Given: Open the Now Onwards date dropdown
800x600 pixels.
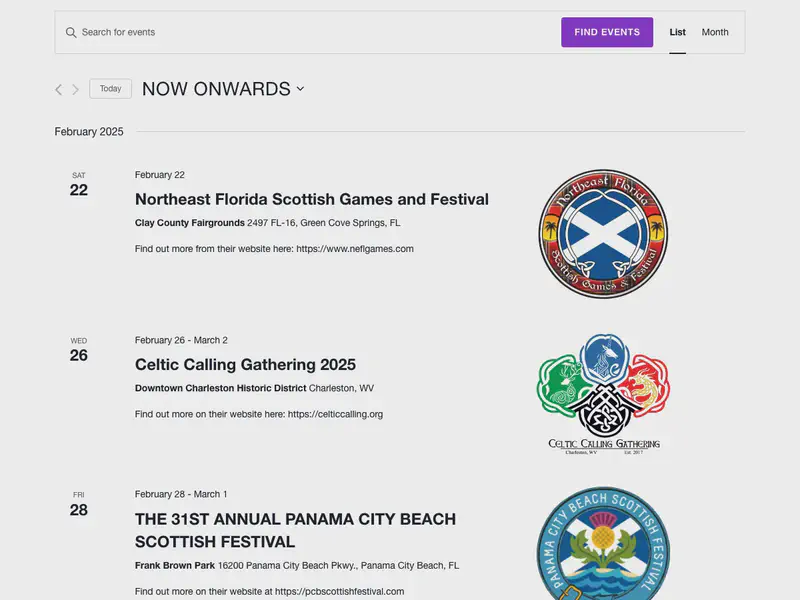Looking at the screenshot, I should pos(223,89).
